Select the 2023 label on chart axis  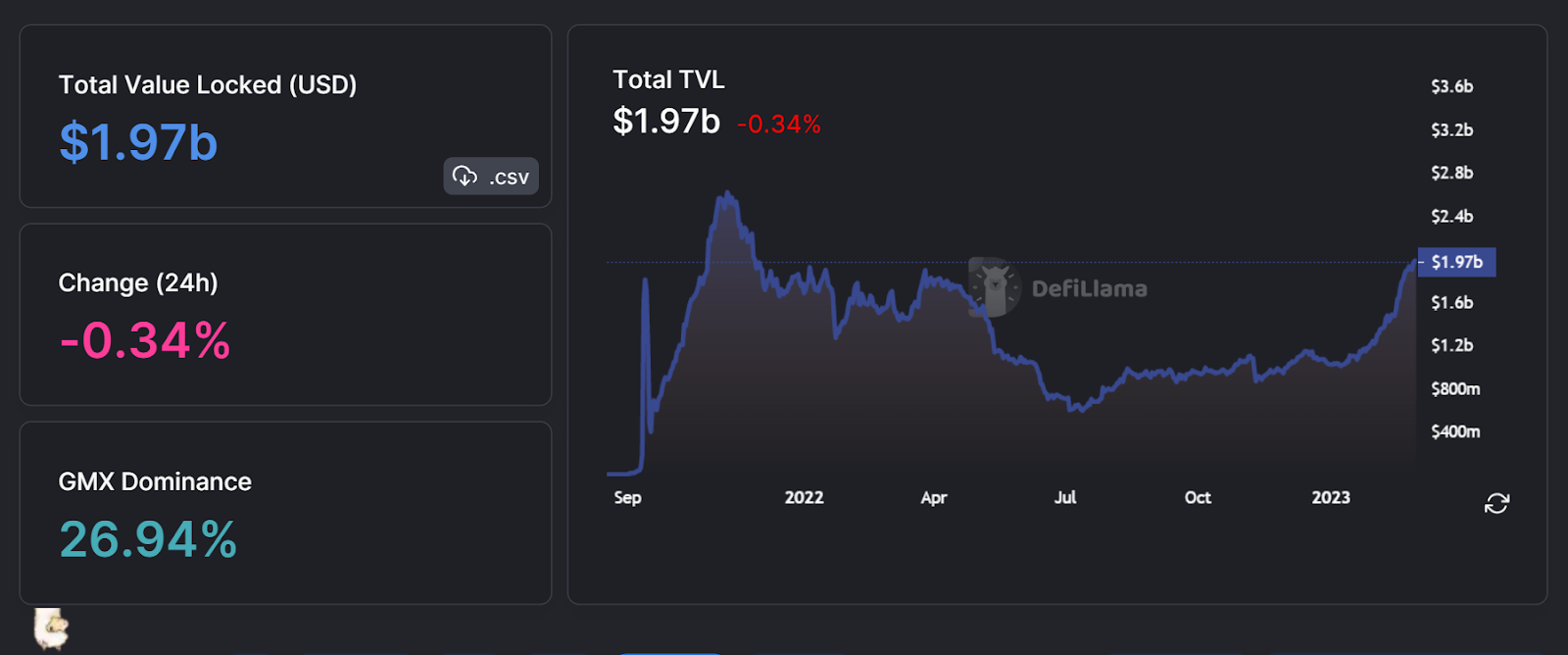click(1331, 497)
